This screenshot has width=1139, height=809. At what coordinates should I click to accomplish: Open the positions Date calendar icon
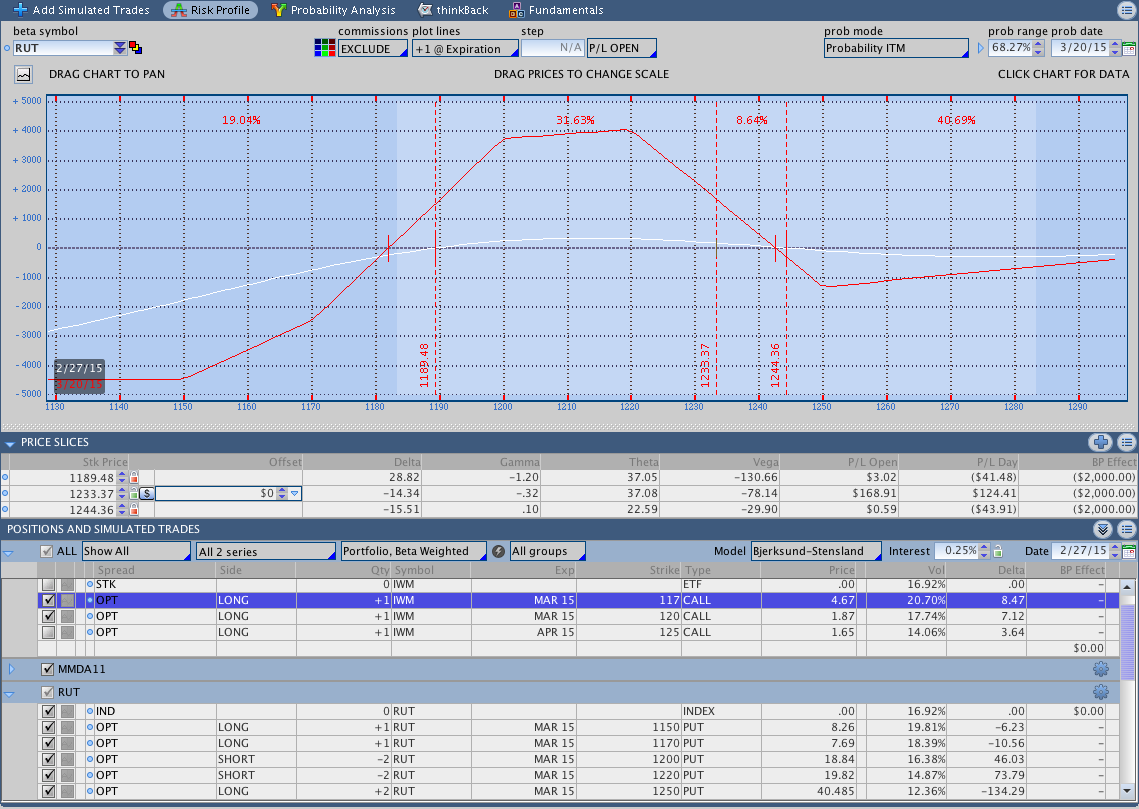coord(1129,551)
